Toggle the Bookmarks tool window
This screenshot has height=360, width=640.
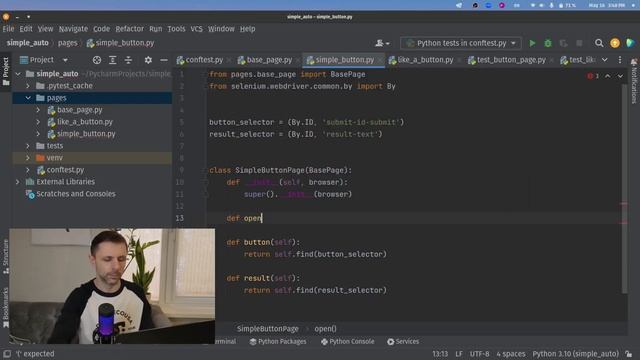tap(6, 308)
